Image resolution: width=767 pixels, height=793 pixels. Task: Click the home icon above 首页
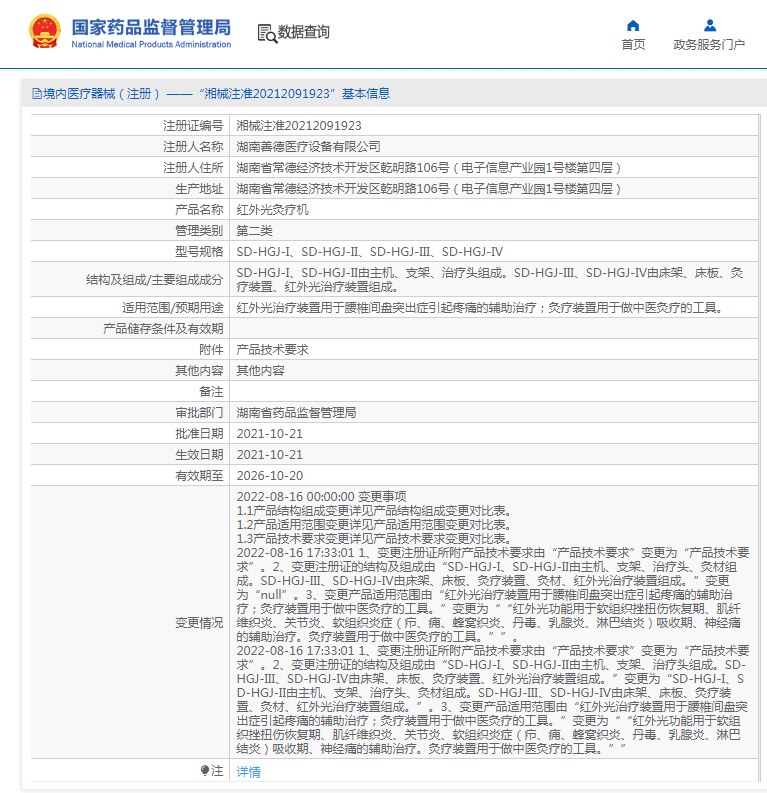click(633, 25)
